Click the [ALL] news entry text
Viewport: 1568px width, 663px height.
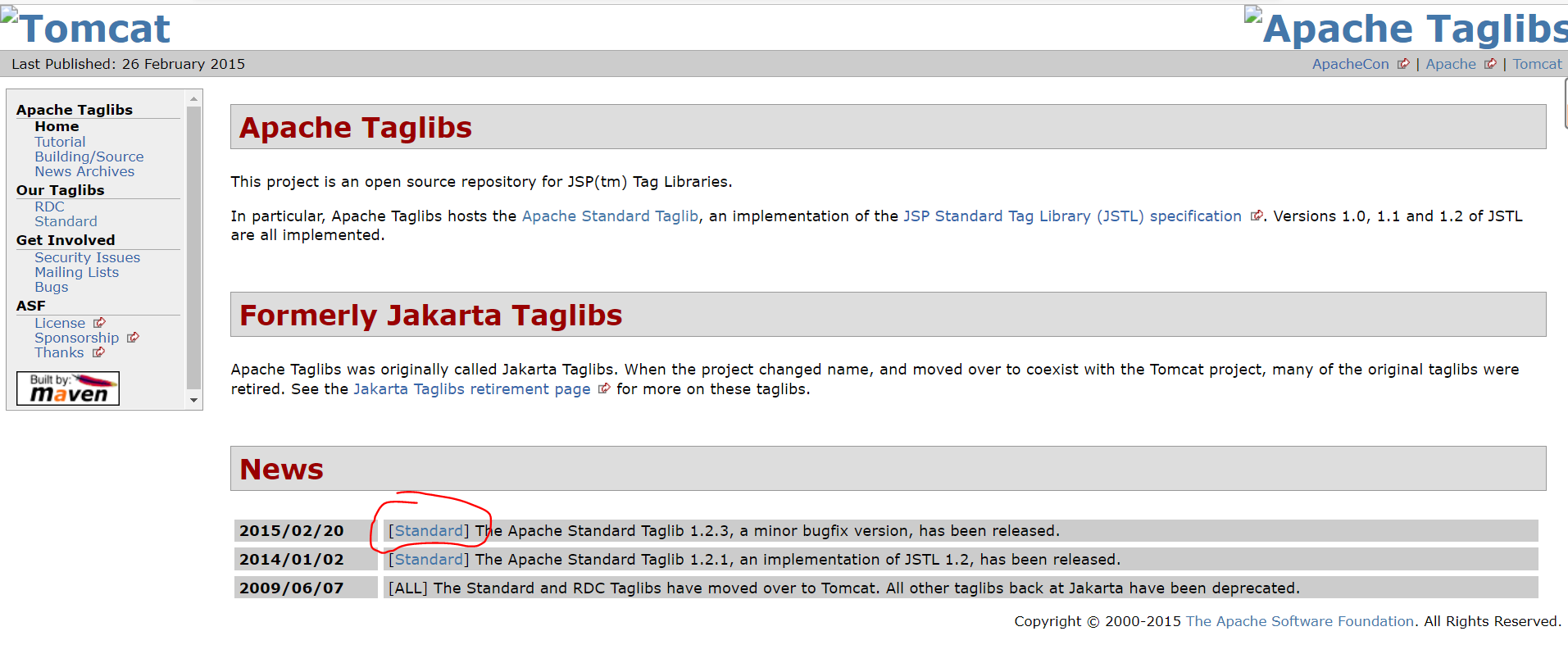[844, 588]
